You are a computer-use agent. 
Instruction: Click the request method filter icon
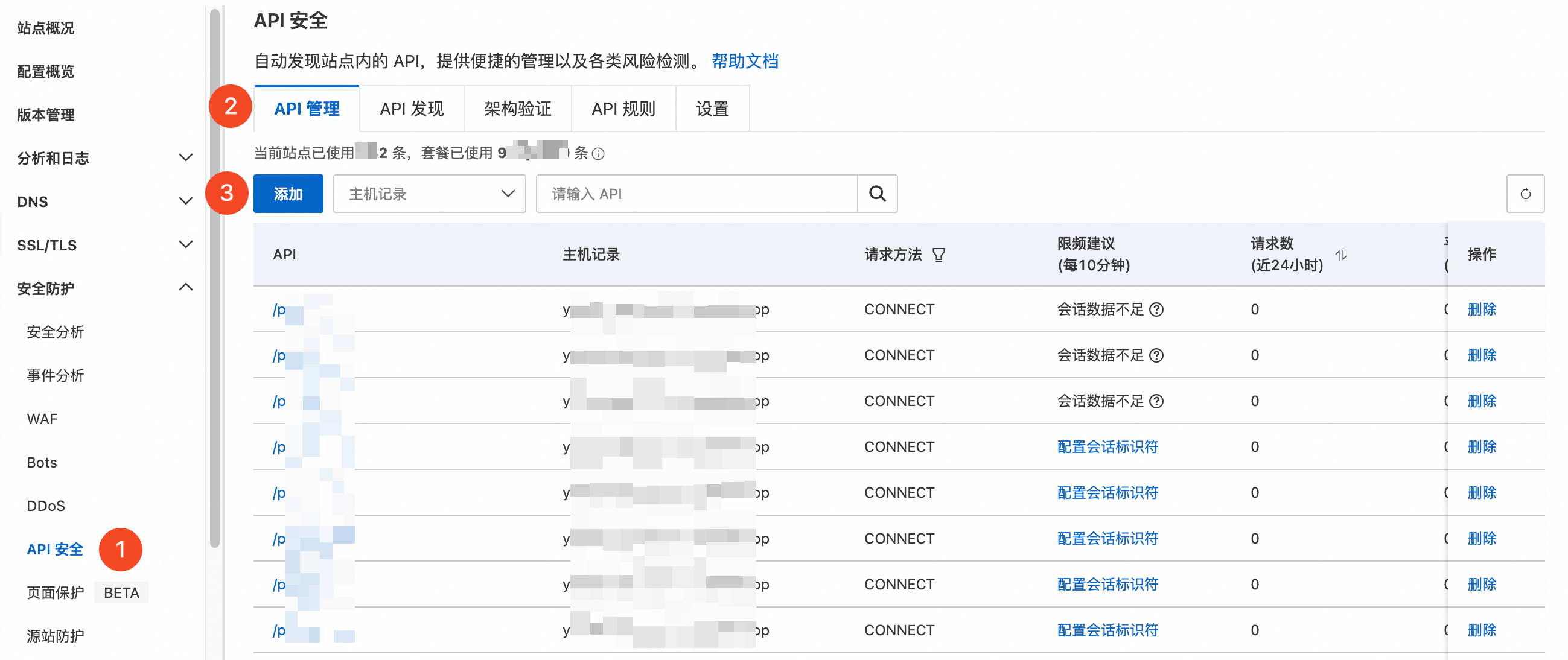click(939, 255)
